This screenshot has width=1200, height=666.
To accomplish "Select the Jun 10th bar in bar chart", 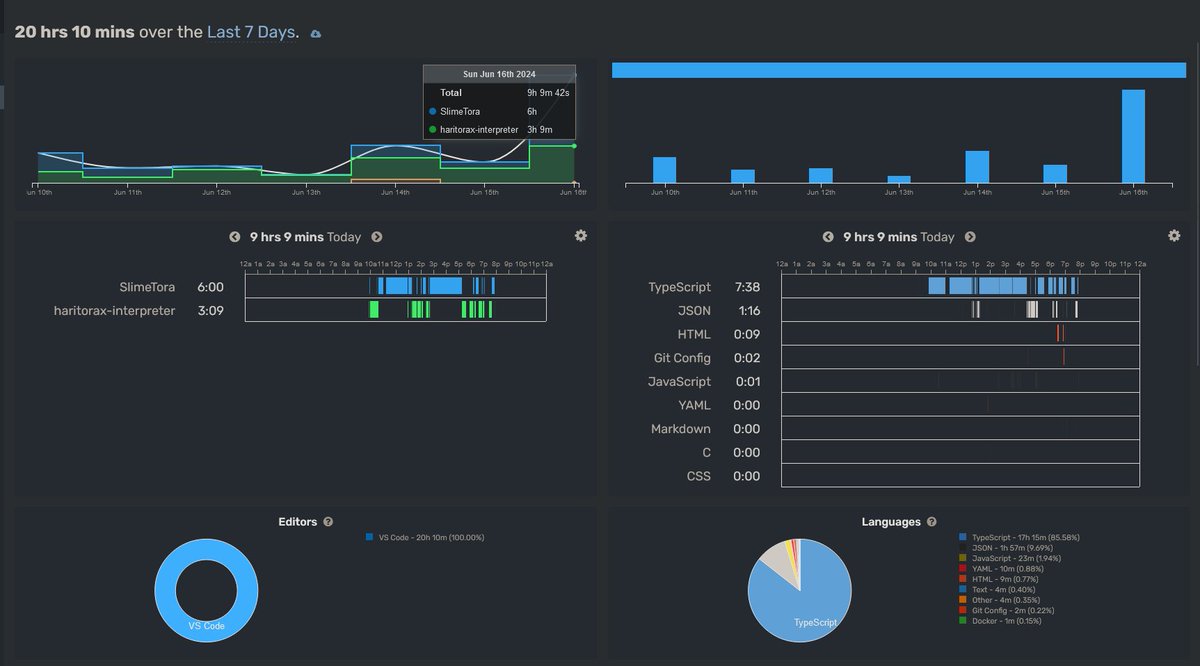I will [665, 170].
